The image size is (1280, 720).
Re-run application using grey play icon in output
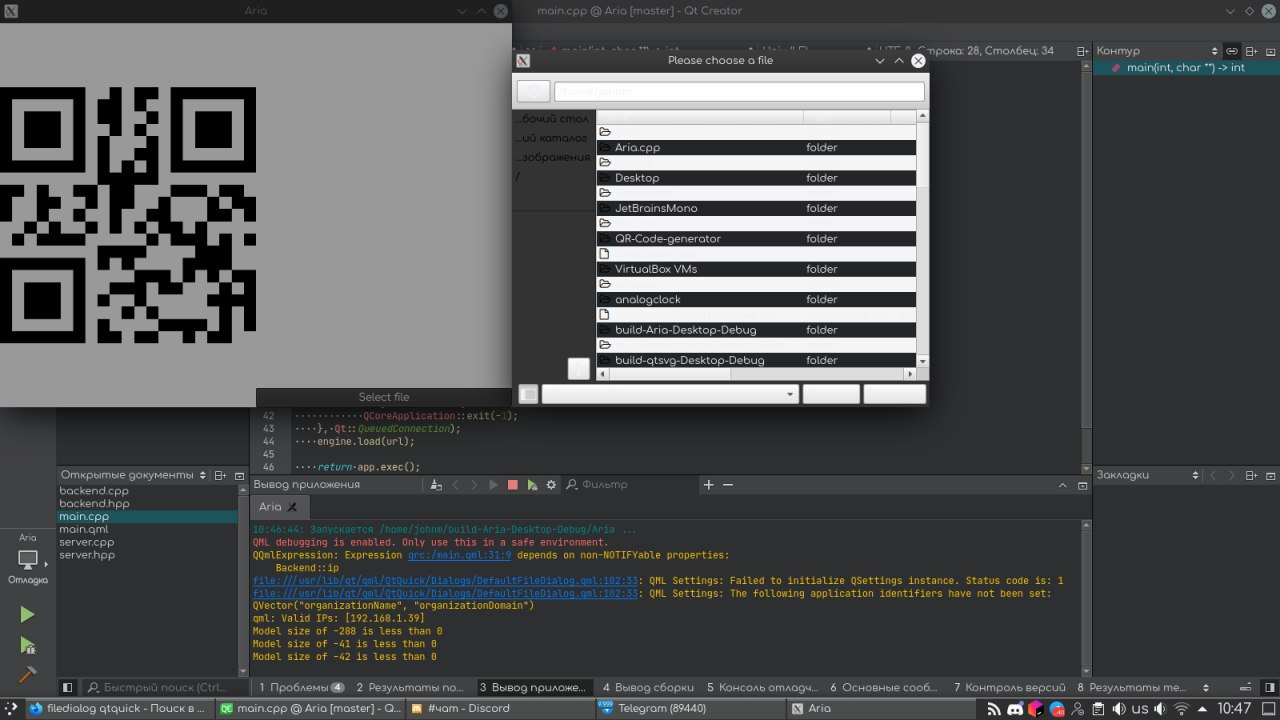[493, 485]
